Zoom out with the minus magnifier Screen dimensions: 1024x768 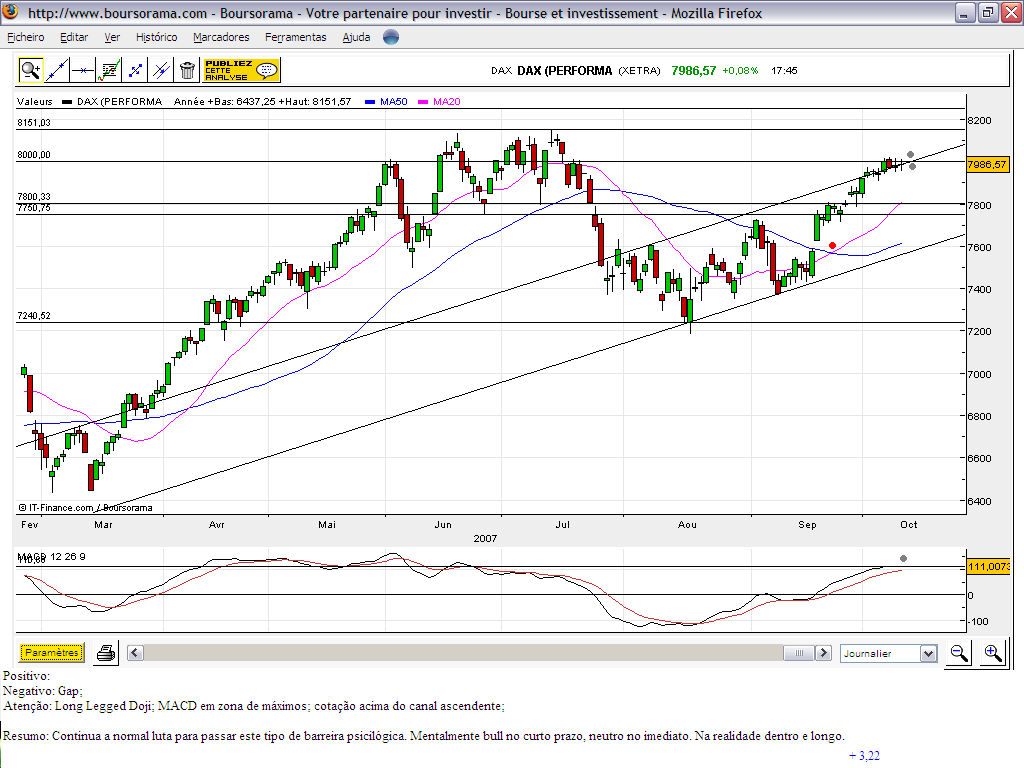[x=959, y=653]
